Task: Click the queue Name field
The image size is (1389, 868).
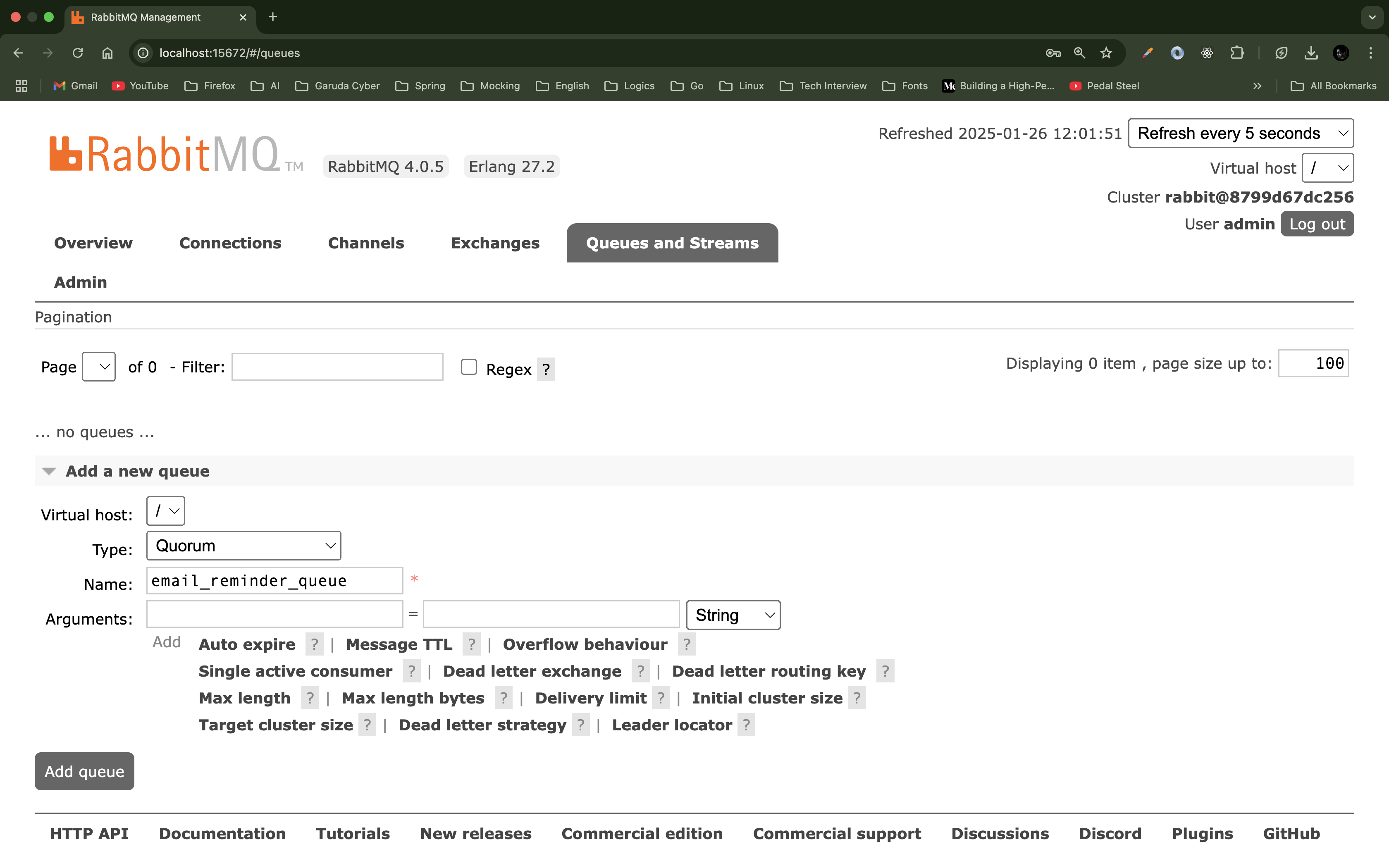Action: pos(275,580)
